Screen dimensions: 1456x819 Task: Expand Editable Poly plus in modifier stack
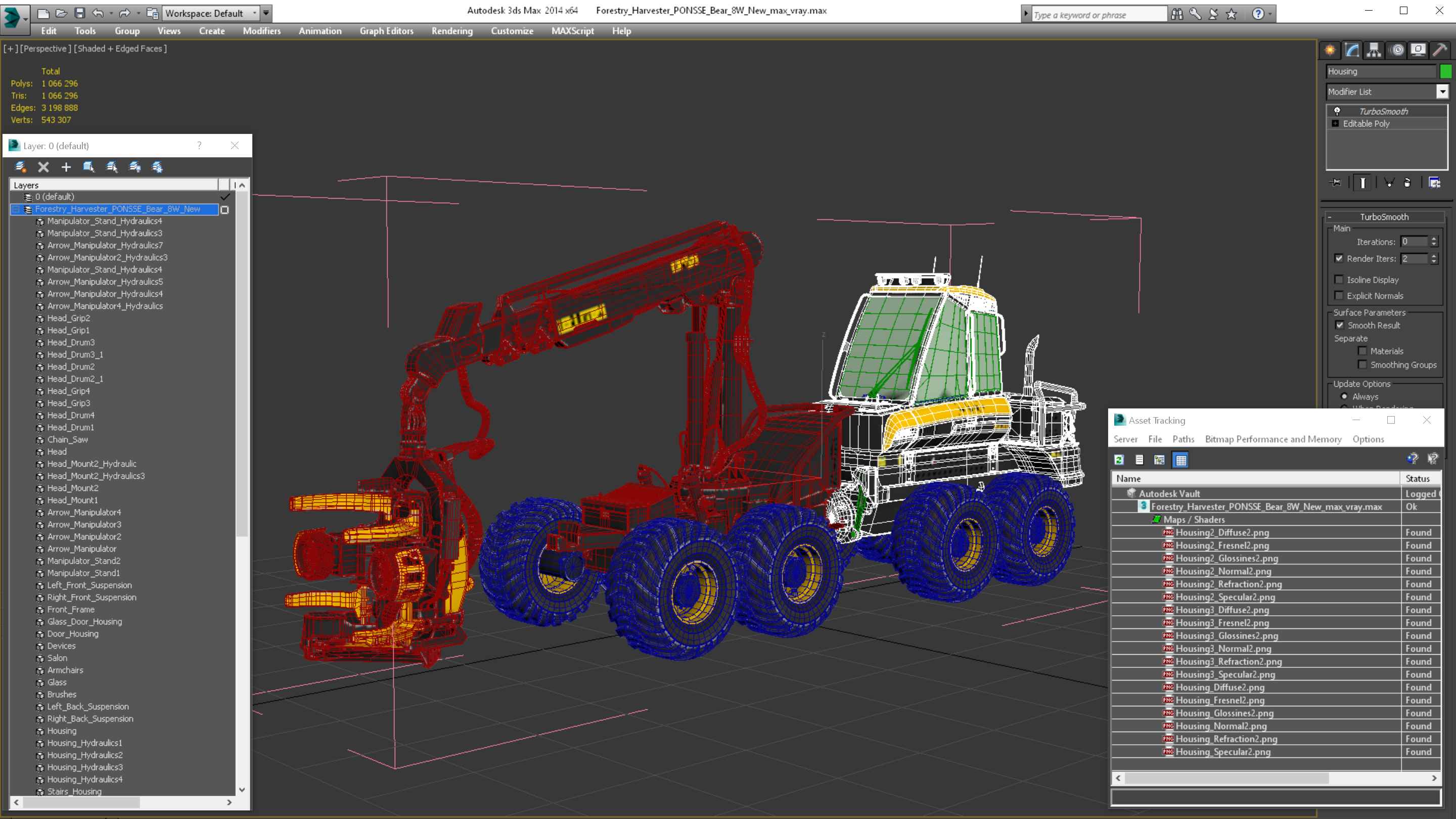pyautogui.click(x=1336, y=123)
